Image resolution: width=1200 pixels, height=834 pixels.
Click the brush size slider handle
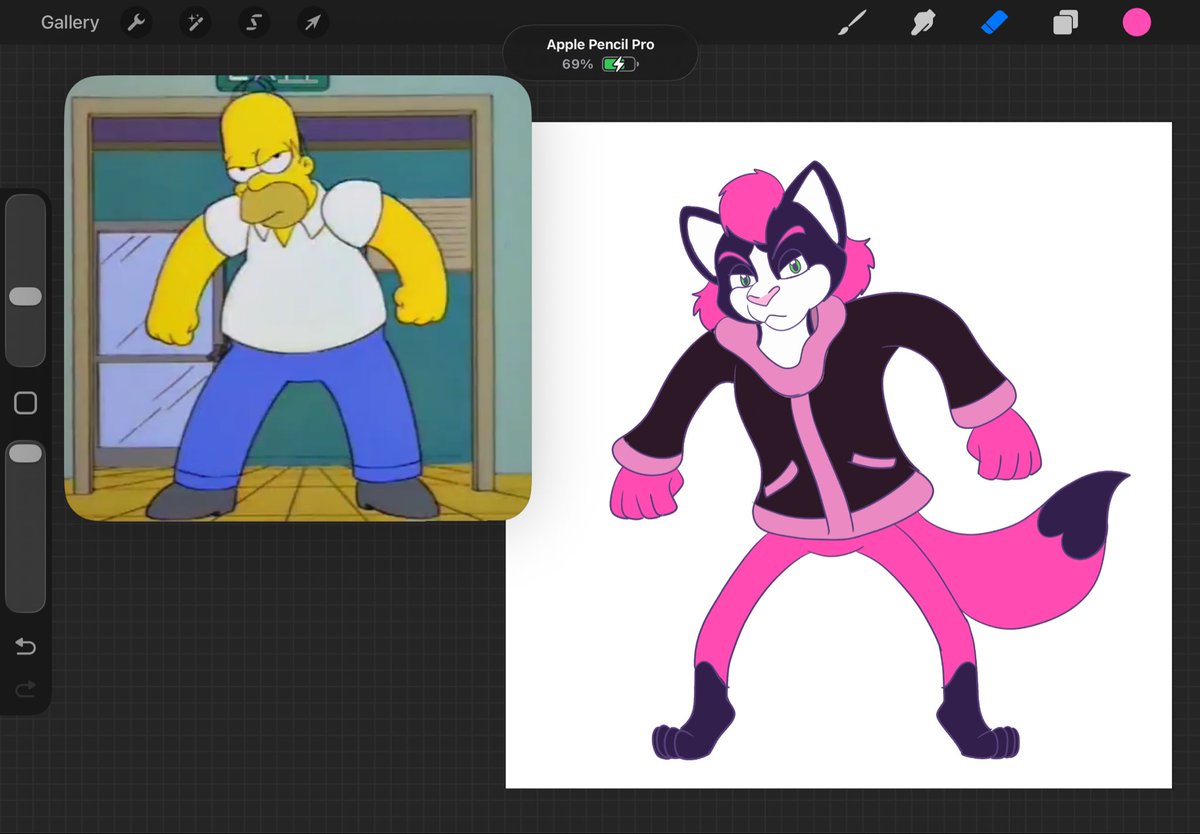click(x=25, y=296)
